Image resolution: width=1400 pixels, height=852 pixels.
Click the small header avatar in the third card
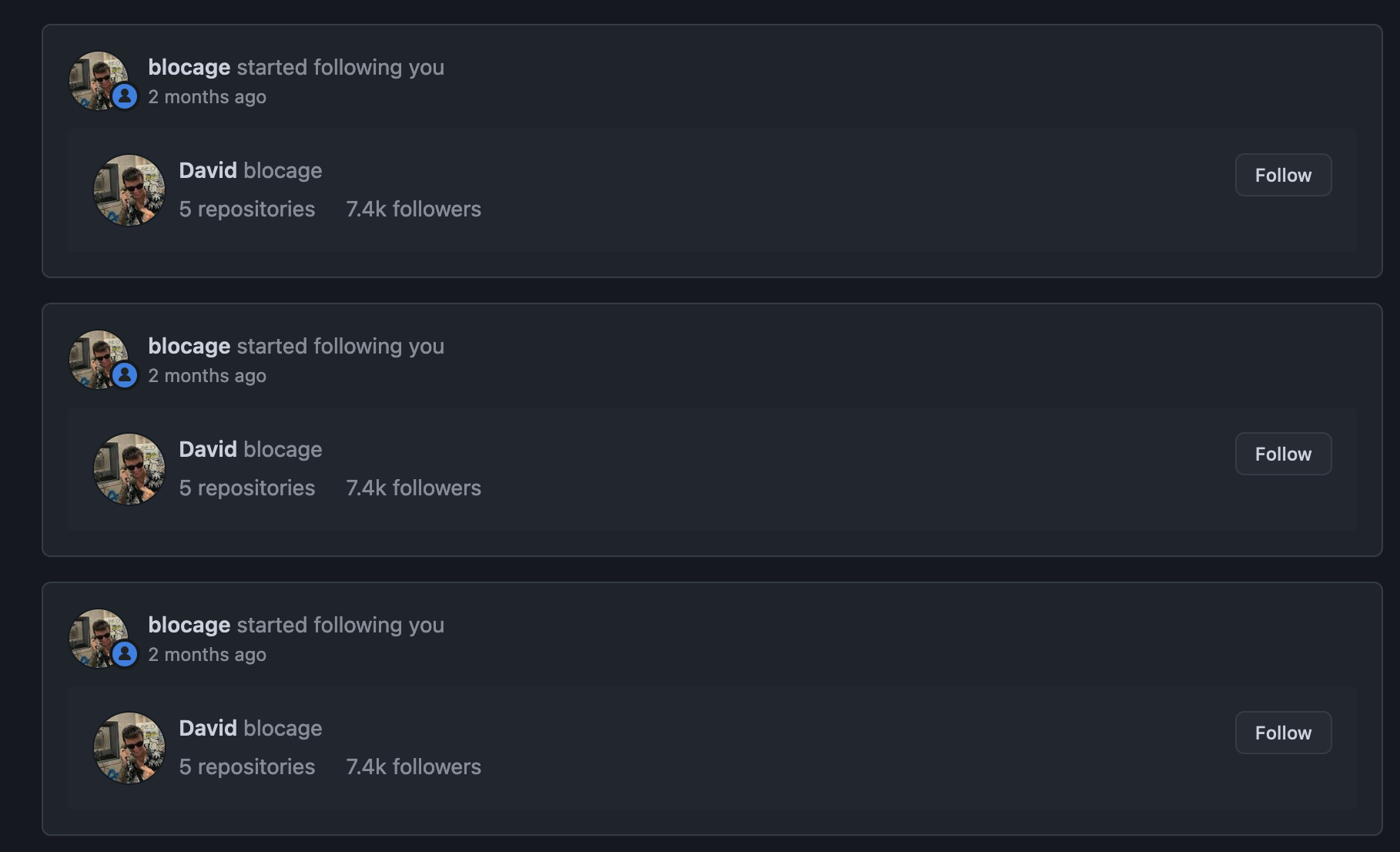(x=95, y=635)
